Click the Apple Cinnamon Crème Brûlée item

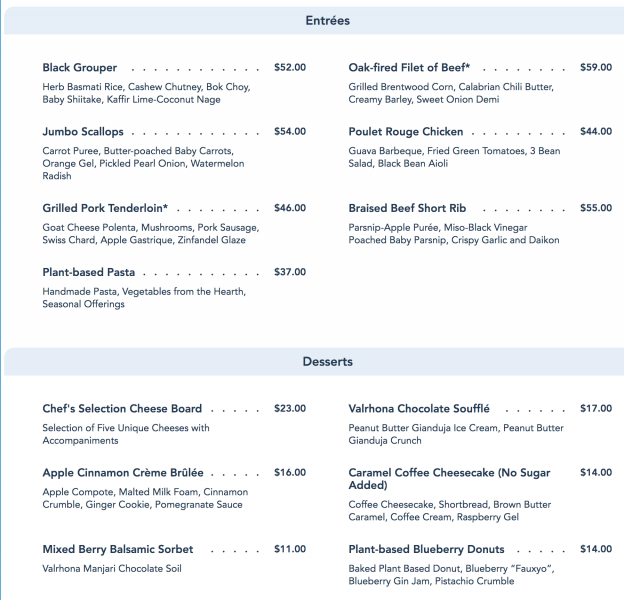(123, 472)
